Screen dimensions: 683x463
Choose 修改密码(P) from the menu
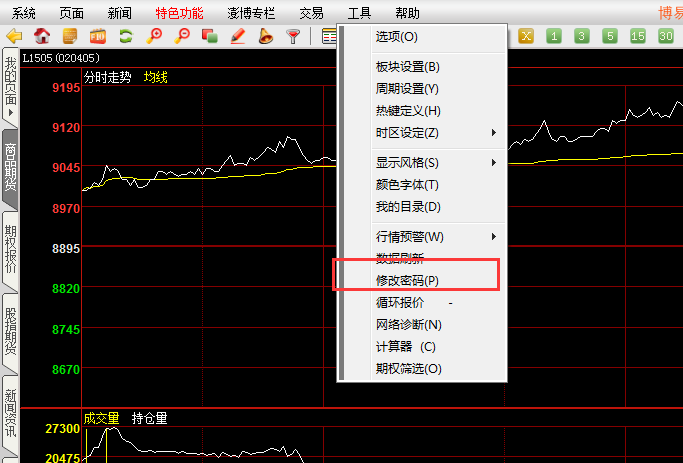pos(407,281)
